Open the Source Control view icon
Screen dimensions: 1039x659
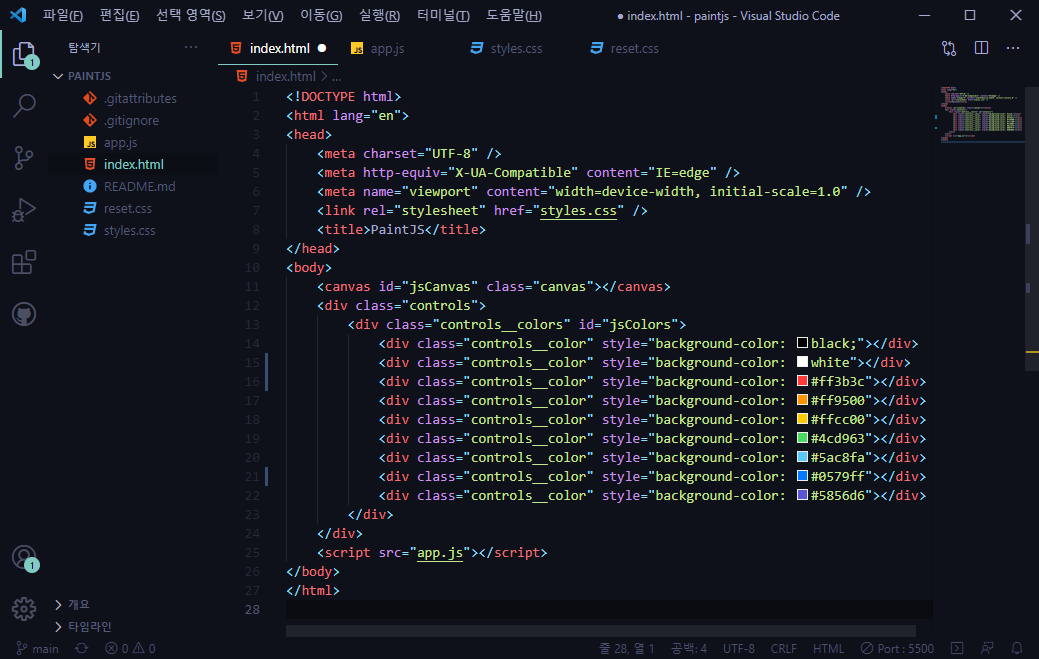coord(24,158)
